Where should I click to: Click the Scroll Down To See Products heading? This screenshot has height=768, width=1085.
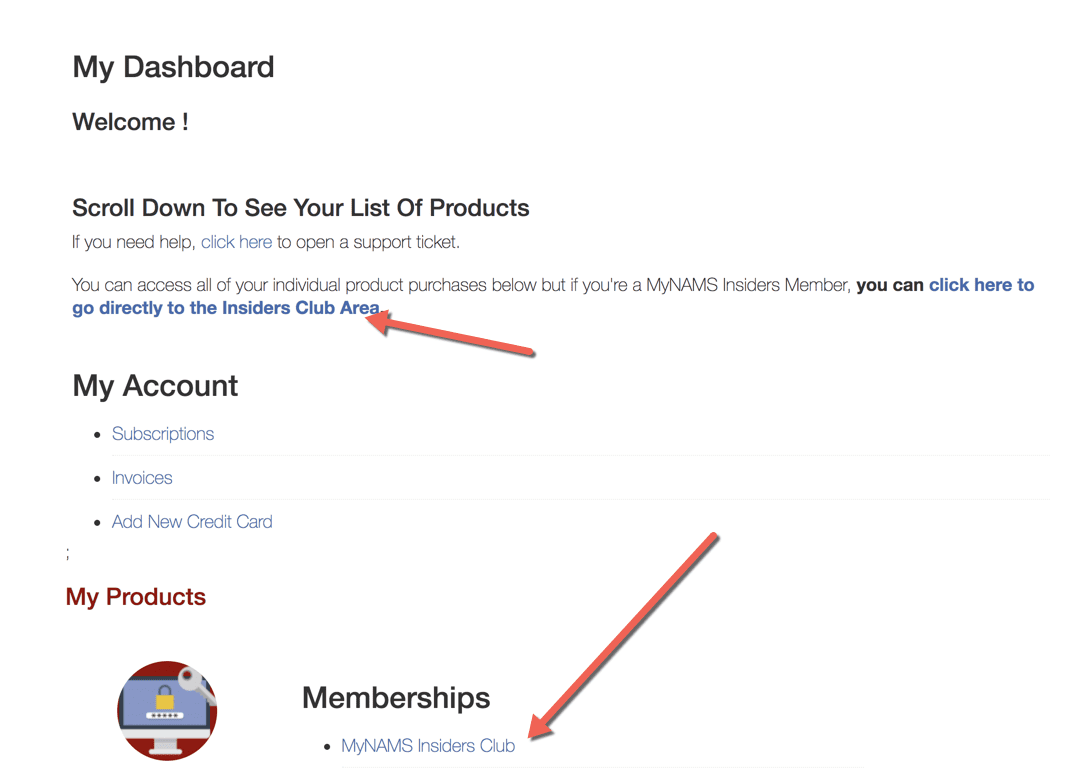pos(301,208)
